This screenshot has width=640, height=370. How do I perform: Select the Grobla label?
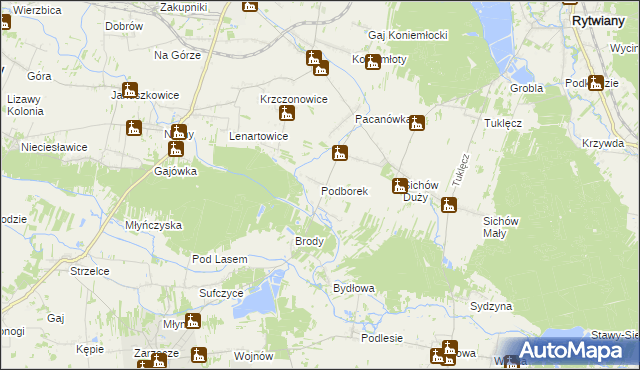[527, 88]
